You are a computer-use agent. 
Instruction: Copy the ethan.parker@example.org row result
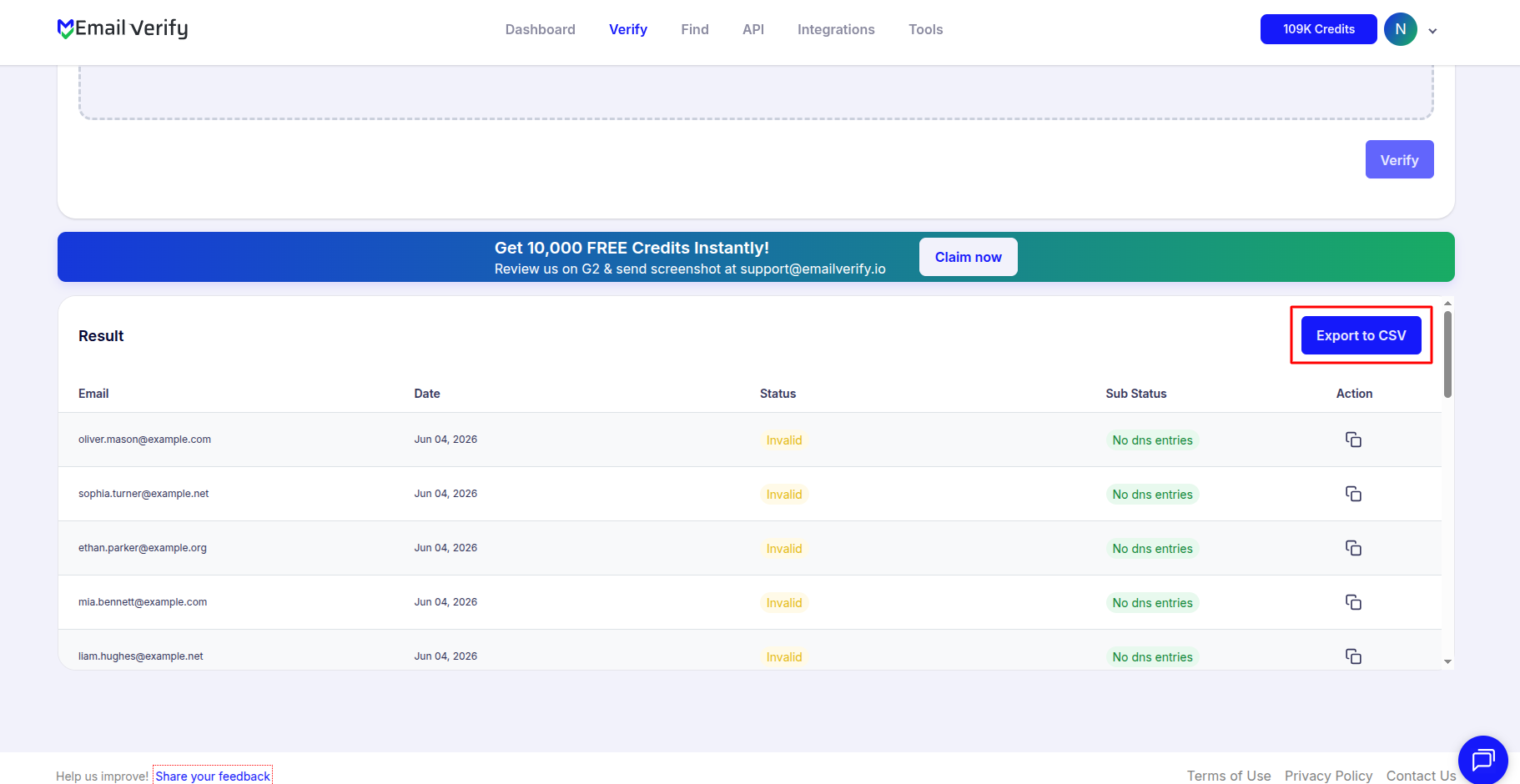click(1353, 548)
